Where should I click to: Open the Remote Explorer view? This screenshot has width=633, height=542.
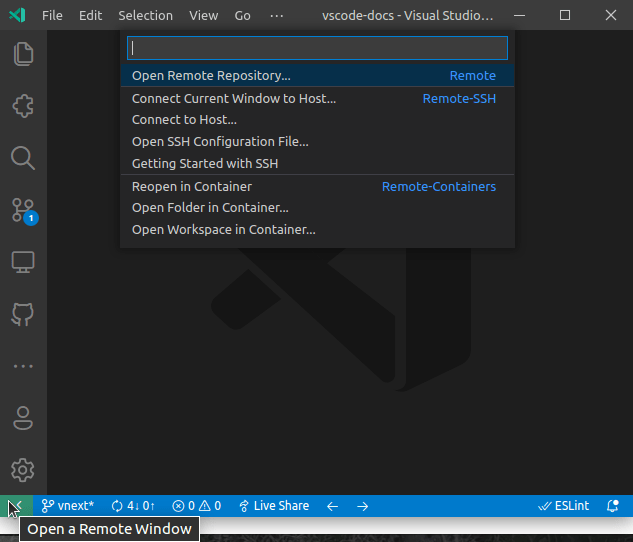pos(23,262)
